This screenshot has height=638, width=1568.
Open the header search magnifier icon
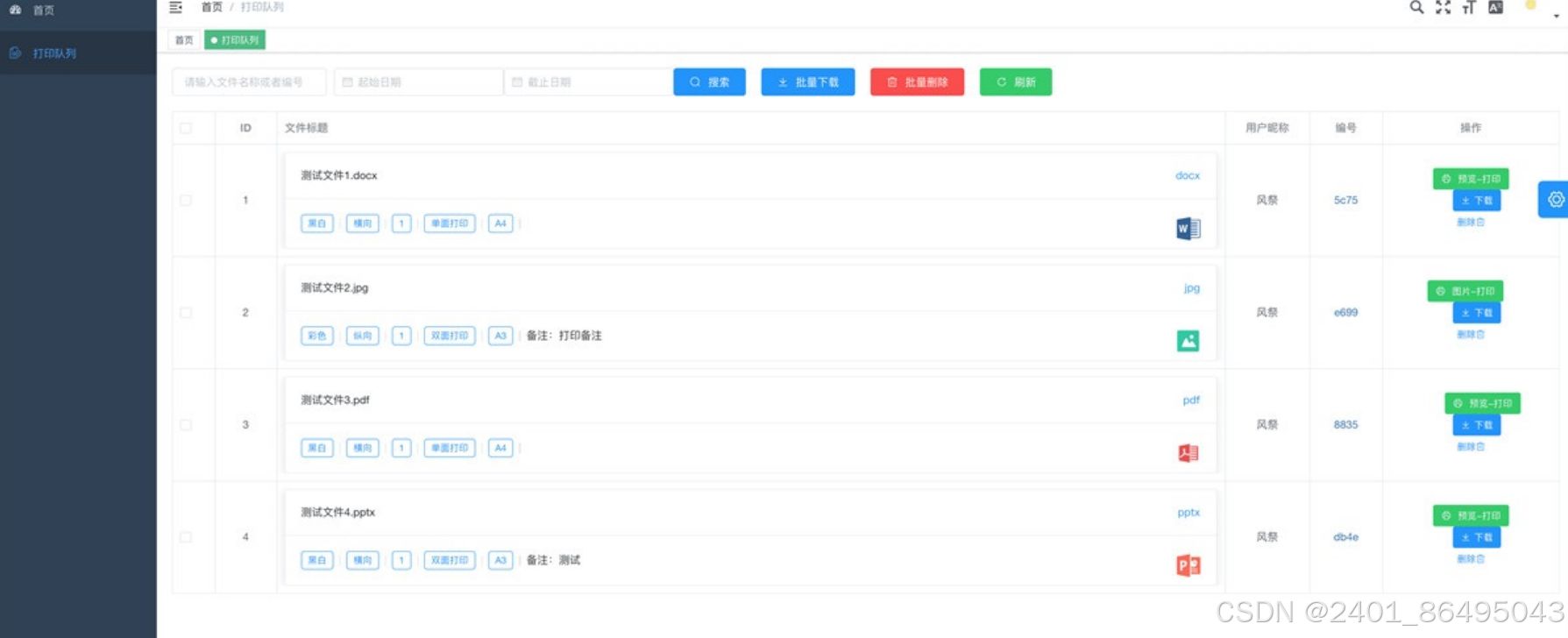pos(1416,7)
